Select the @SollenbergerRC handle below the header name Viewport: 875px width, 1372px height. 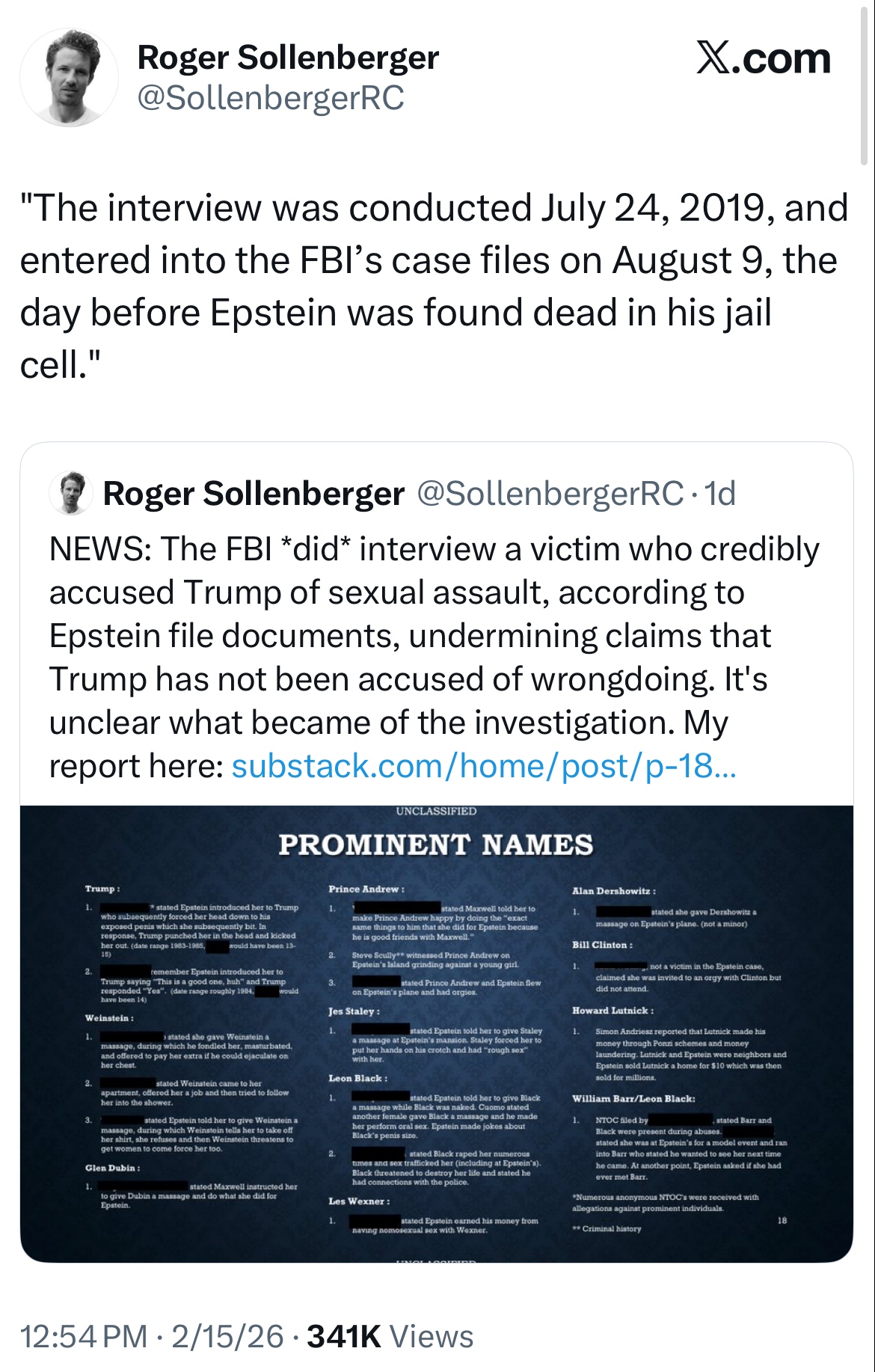coord(271,98)
